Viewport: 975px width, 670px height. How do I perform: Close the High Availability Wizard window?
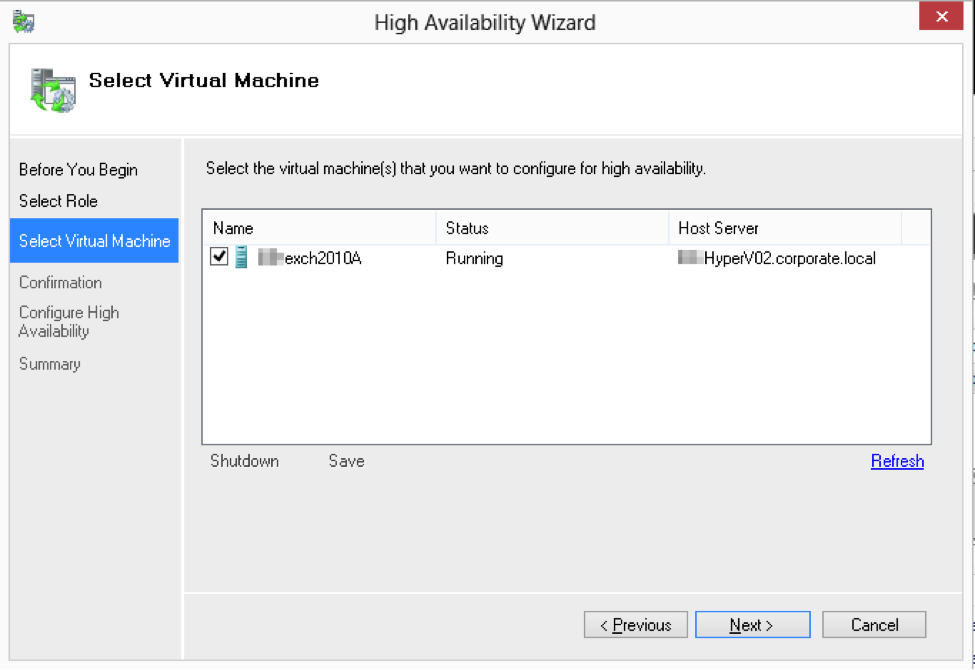click(x=942, y=18)
